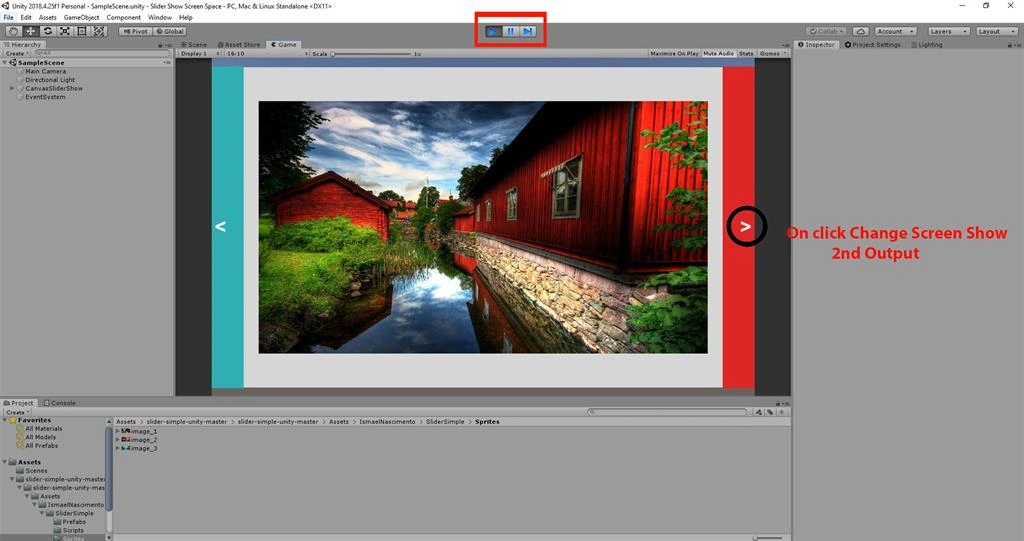Expand the CanvasSliderShow object
The width and height of the screenshot is (1024, 541).
(x=11, y=88)
